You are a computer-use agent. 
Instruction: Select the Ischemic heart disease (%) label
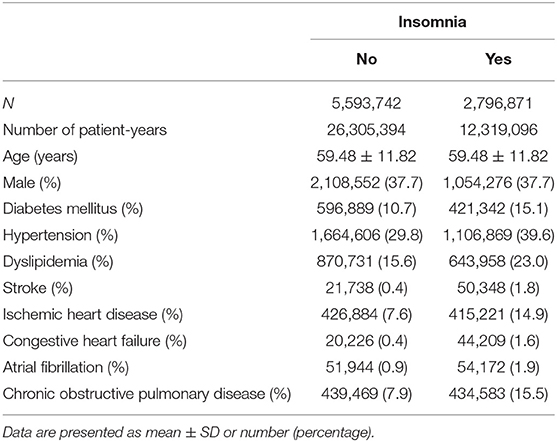(93, 314)
